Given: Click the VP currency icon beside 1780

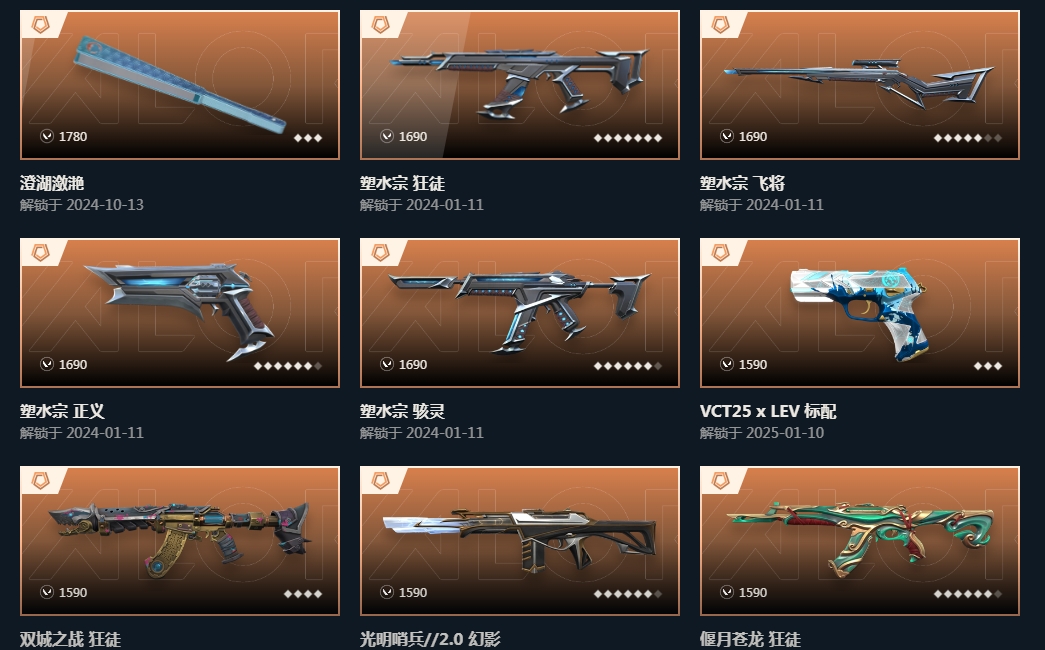Looking at the screenshot, I should coord(47,136).
